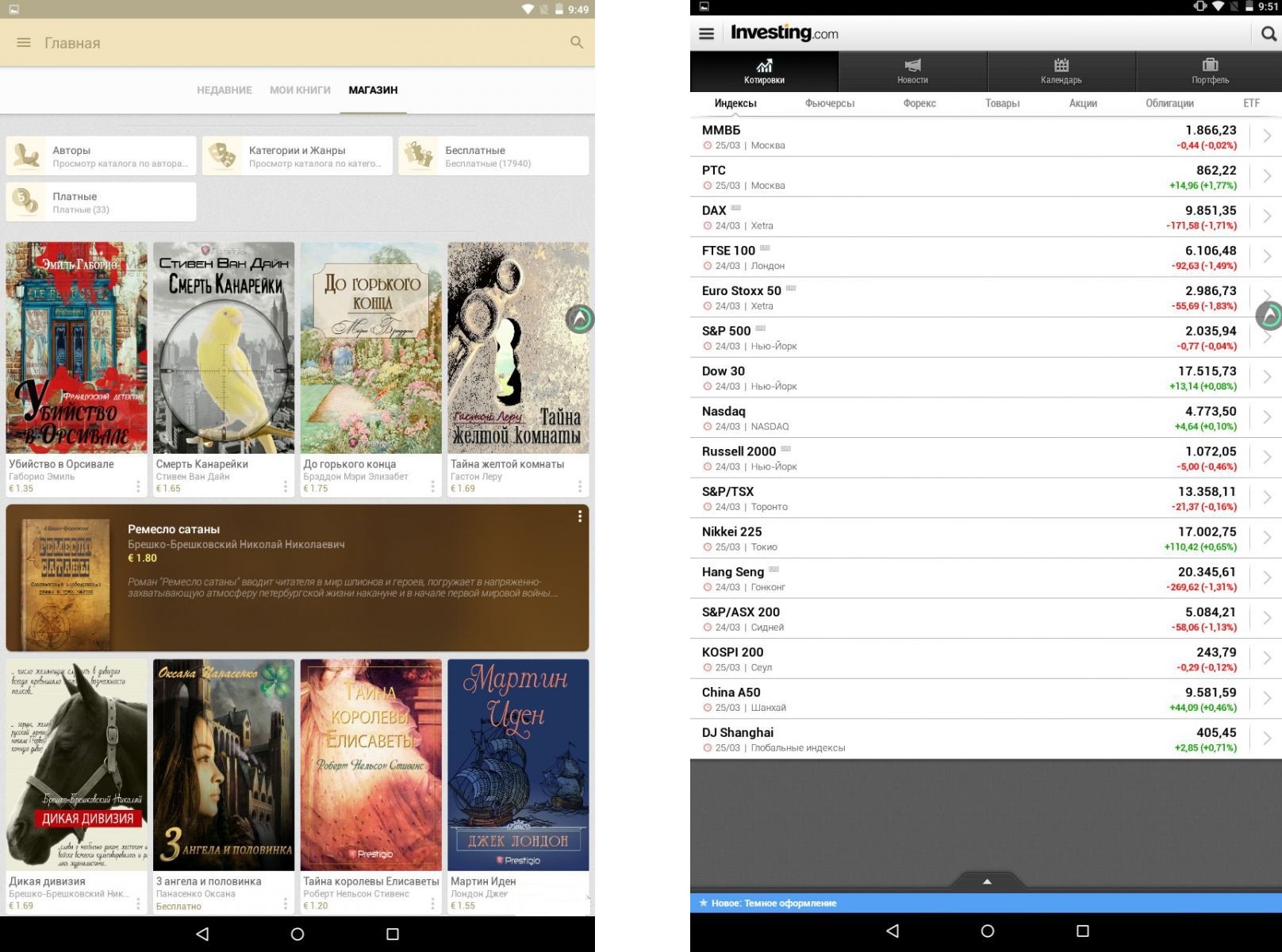This screenshot has height=952, width=1282.
Task: Open the Ремесло сатаны featured book
Action: tap(297, 578)
